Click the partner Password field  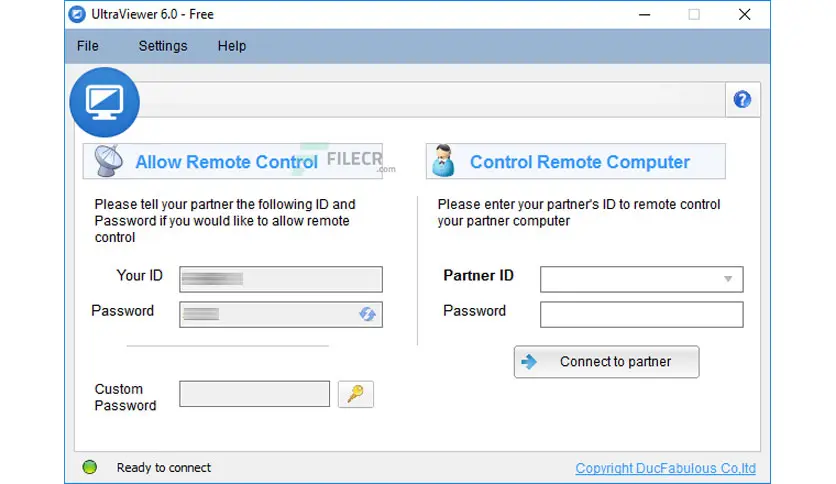pos(641,314)
